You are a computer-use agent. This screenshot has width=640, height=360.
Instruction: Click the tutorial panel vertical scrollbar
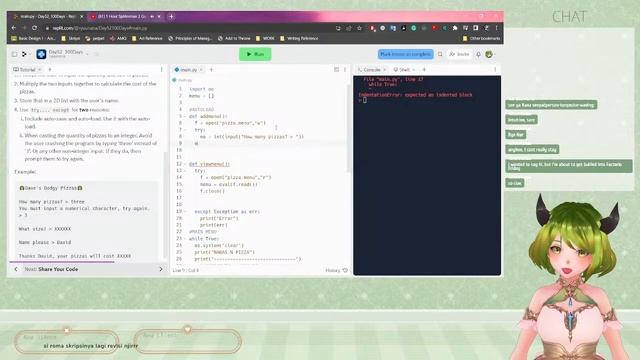point(165,204)
